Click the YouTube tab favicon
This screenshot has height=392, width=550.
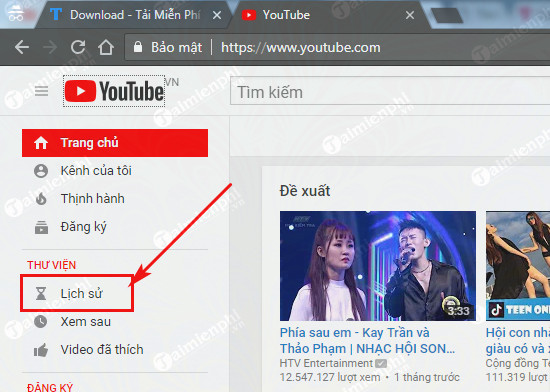pyautogui.click(x=249, y=15)
